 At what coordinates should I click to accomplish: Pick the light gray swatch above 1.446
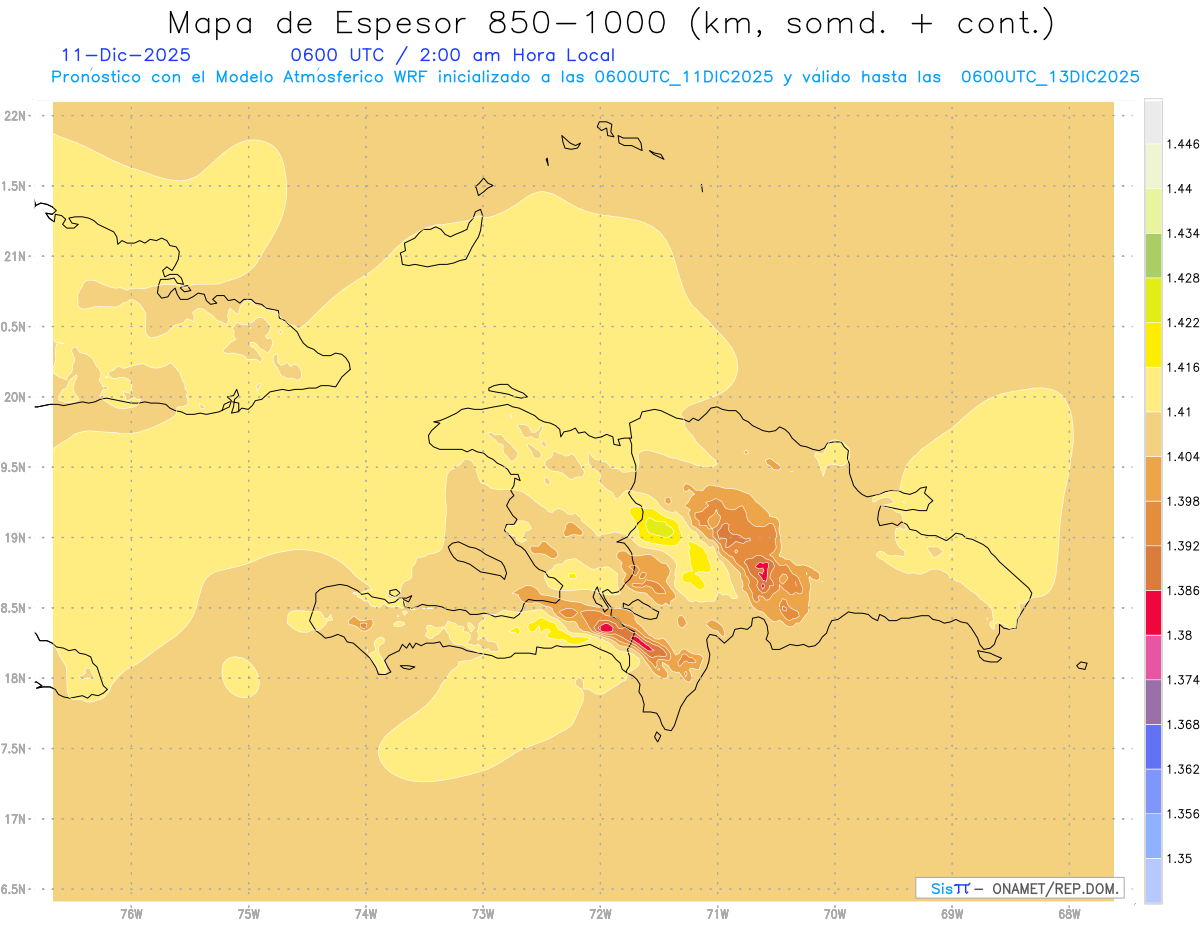tap(1153, 121)
